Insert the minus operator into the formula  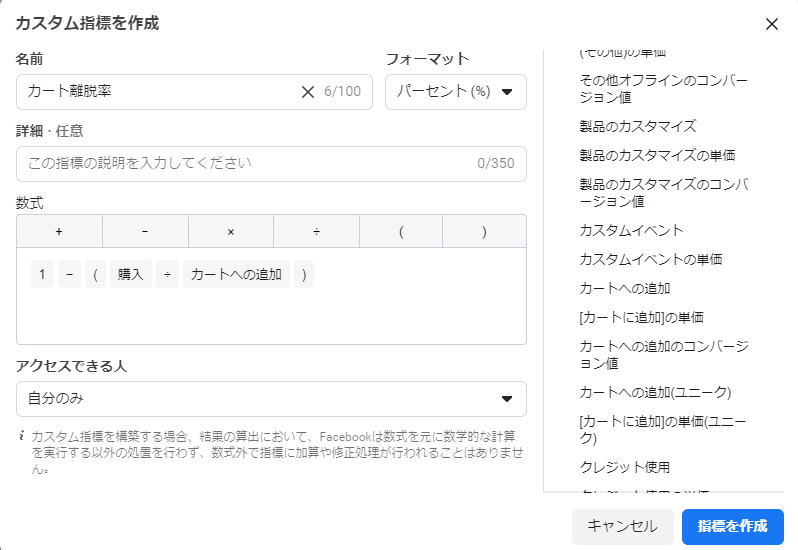coord(145,231)
